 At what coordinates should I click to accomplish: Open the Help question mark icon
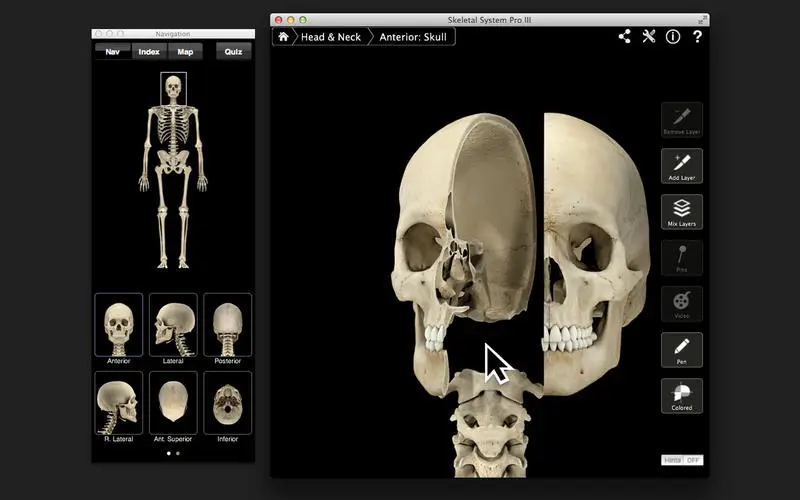click(x=697, y=36)
